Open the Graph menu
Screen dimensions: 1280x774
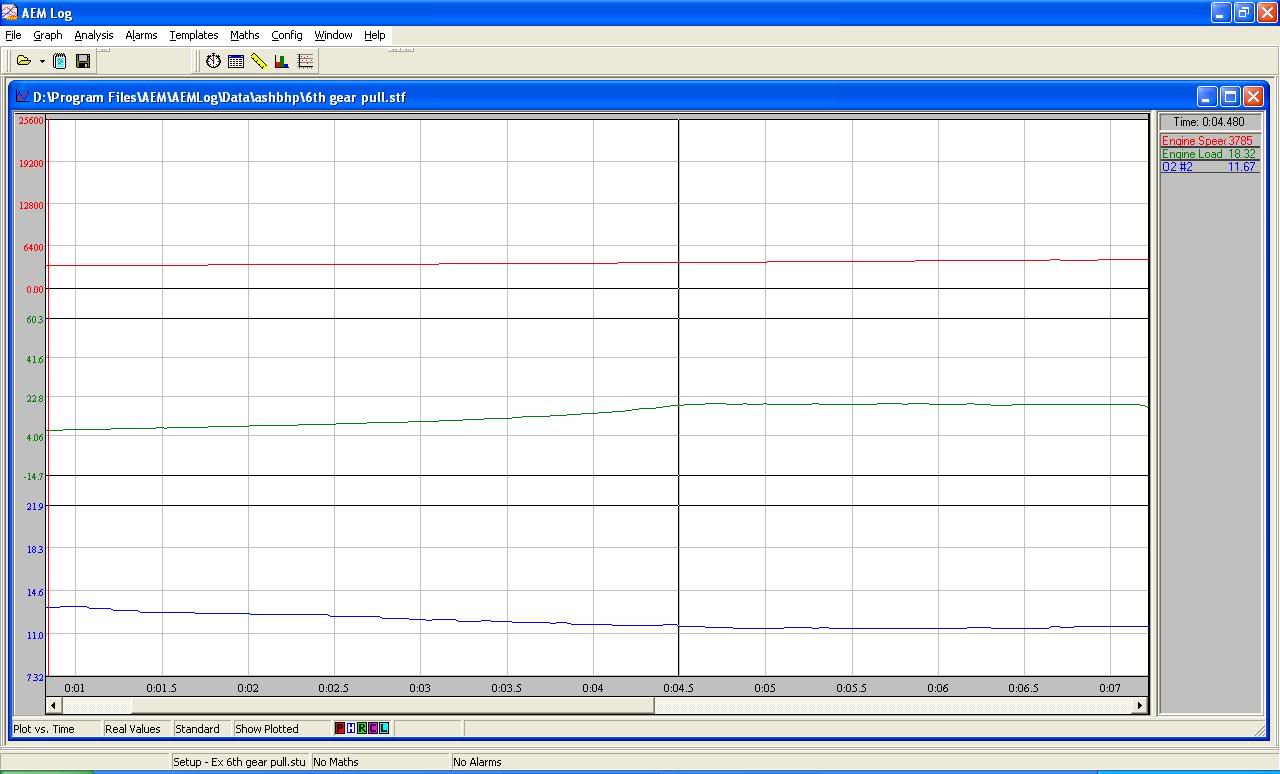[48, 35]
